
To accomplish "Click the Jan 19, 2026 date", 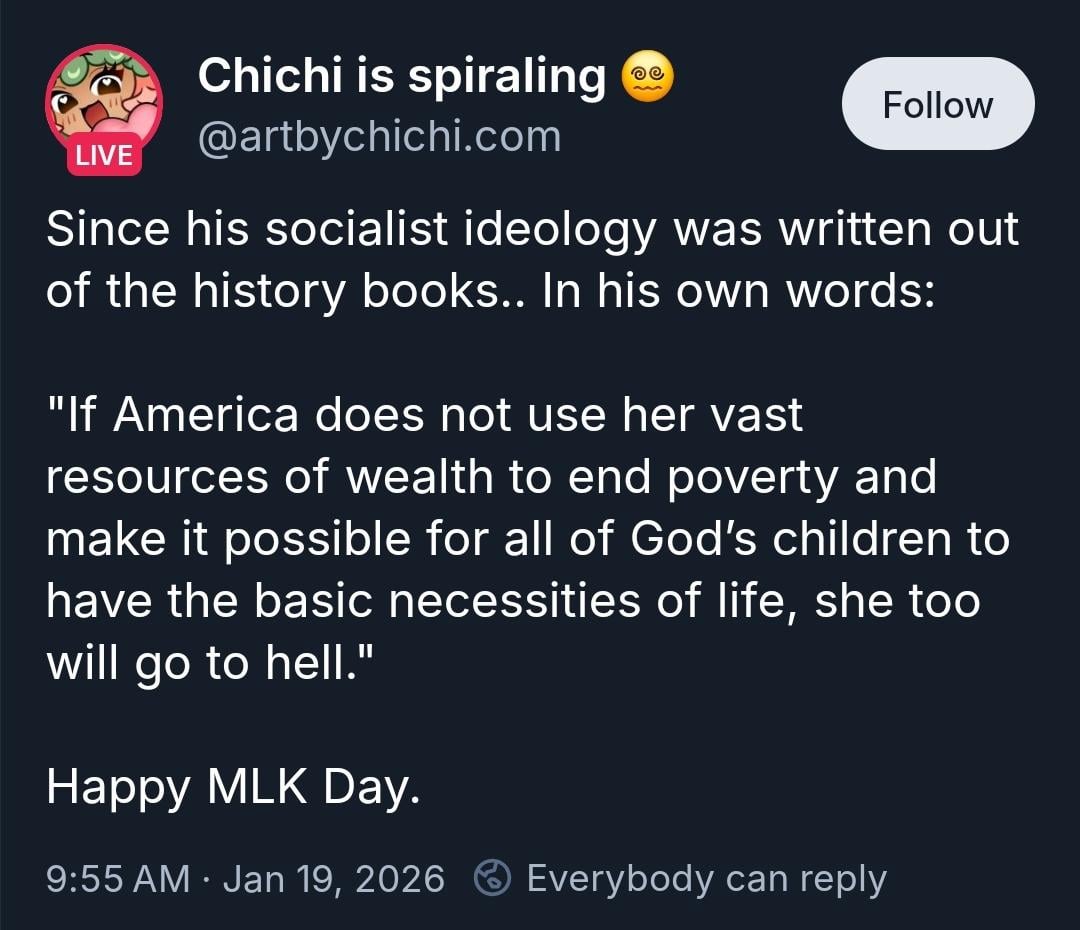I will [333, 879].
